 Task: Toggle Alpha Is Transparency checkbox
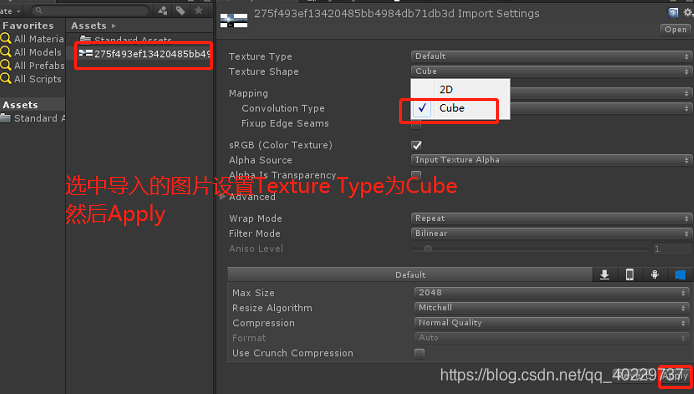click(x=416, y=175)
